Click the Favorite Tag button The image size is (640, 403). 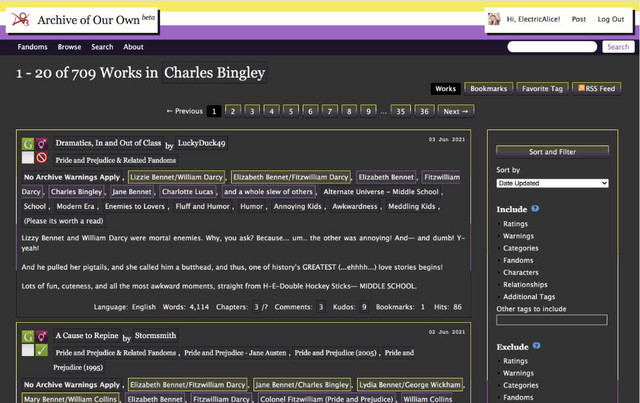coord(542,89)
